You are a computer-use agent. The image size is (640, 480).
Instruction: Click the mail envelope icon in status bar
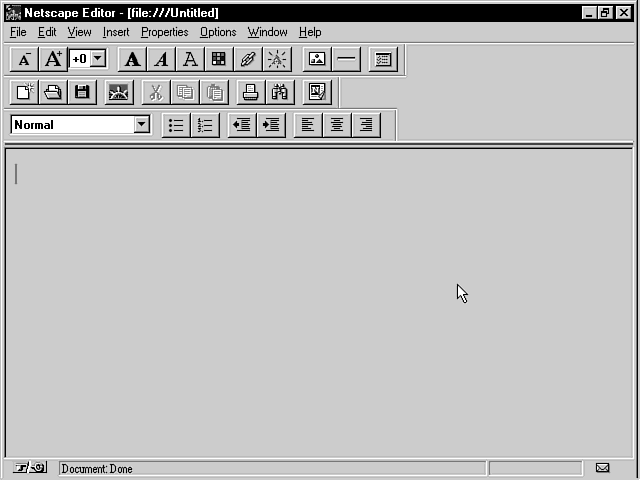[x=602, y=468]
